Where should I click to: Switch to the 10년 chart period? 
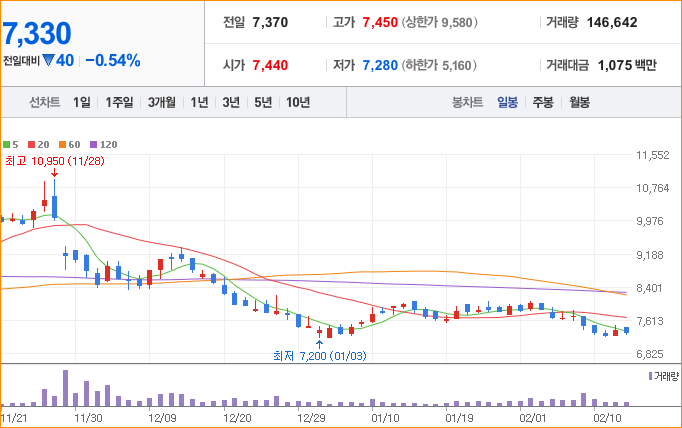pos(298,102)
